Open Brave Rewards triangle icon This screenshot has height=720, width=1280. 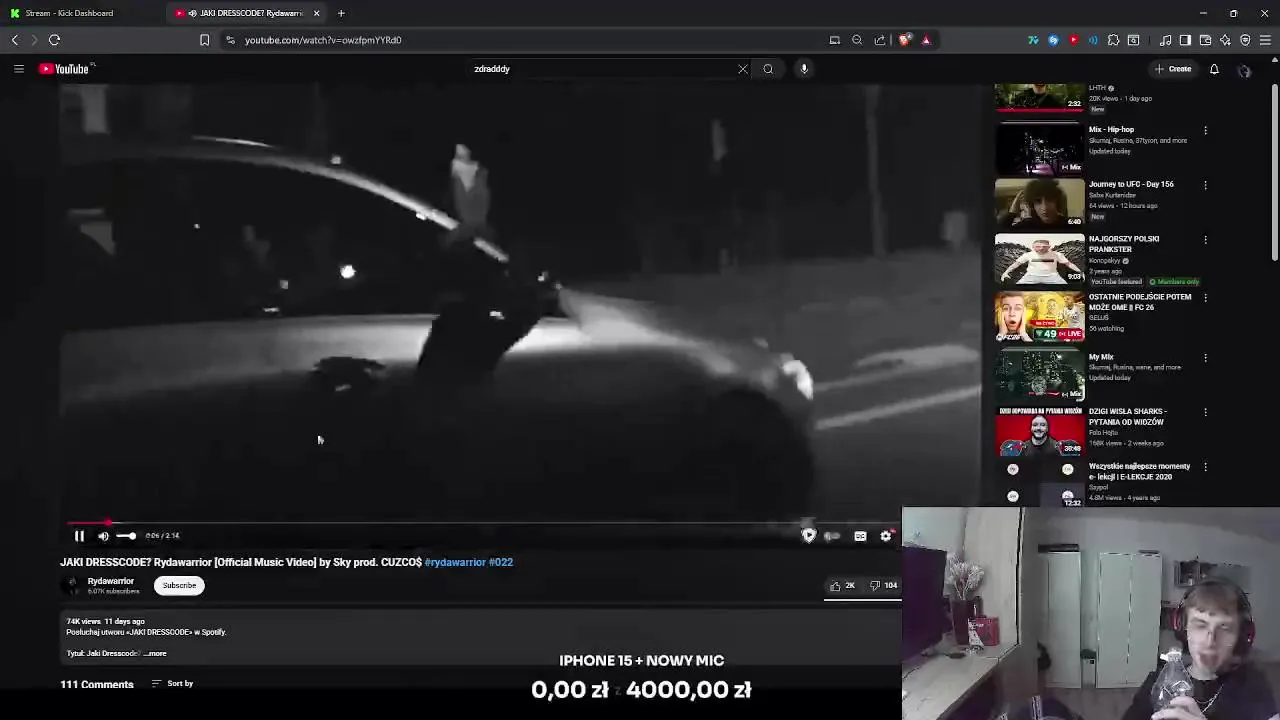pyautogui.click(x=926, y=40)
